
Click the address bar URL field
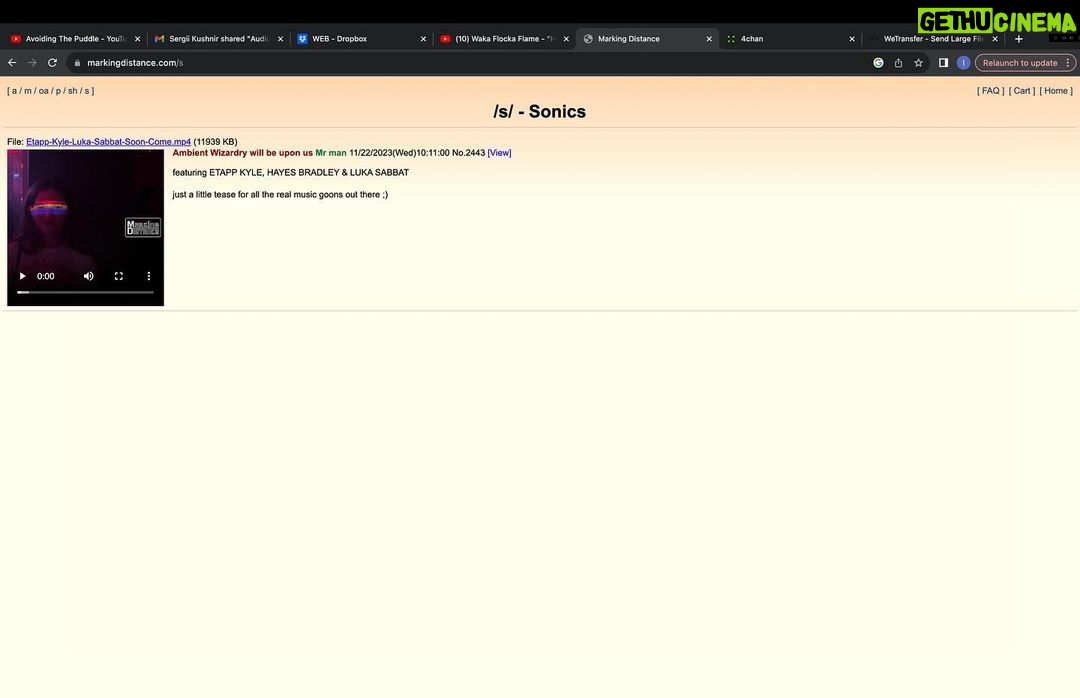(x=468, y=63)
